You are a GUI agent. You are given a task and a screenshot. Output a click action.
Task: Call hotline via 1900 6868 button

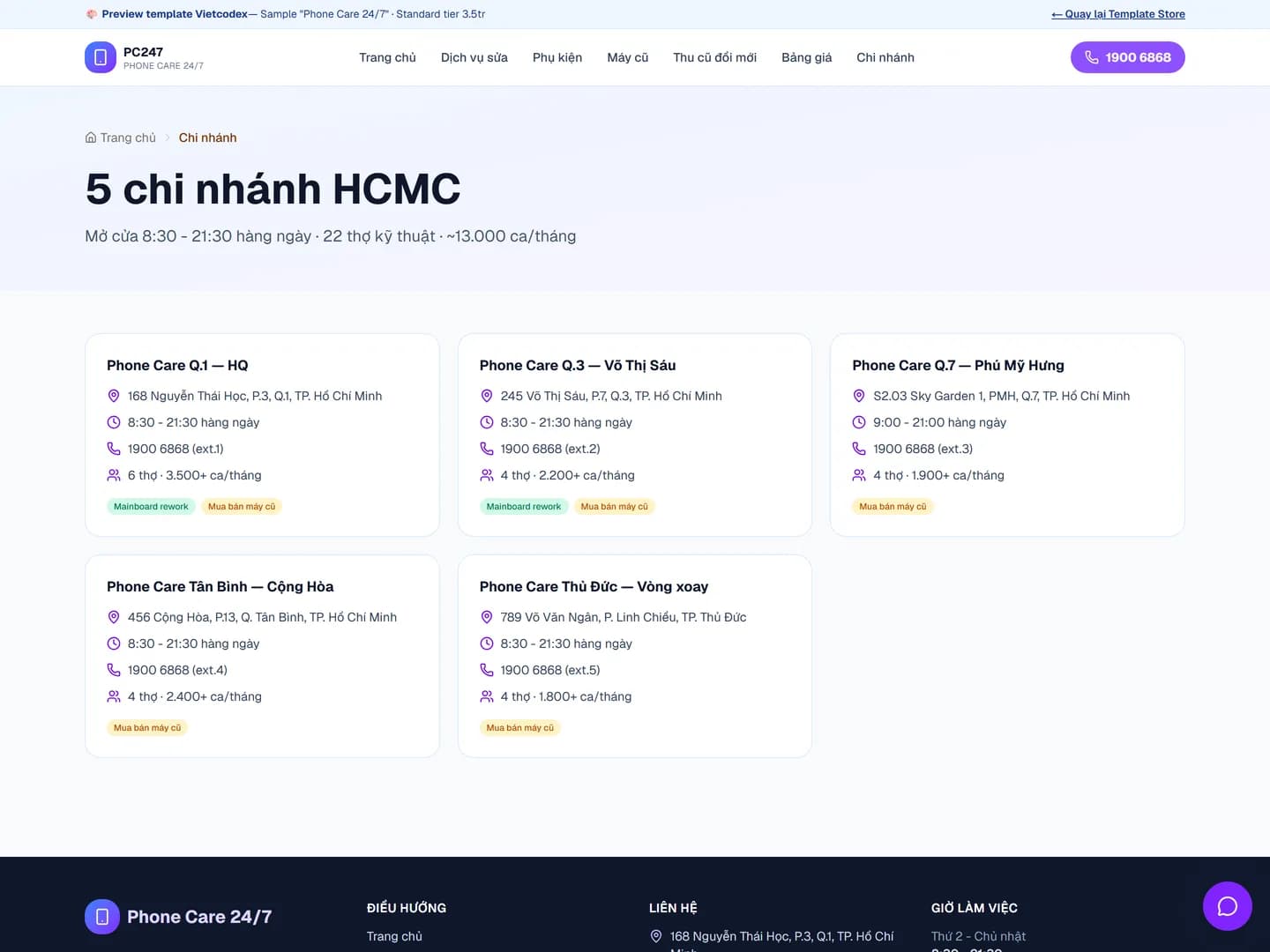coord(1128,57)
